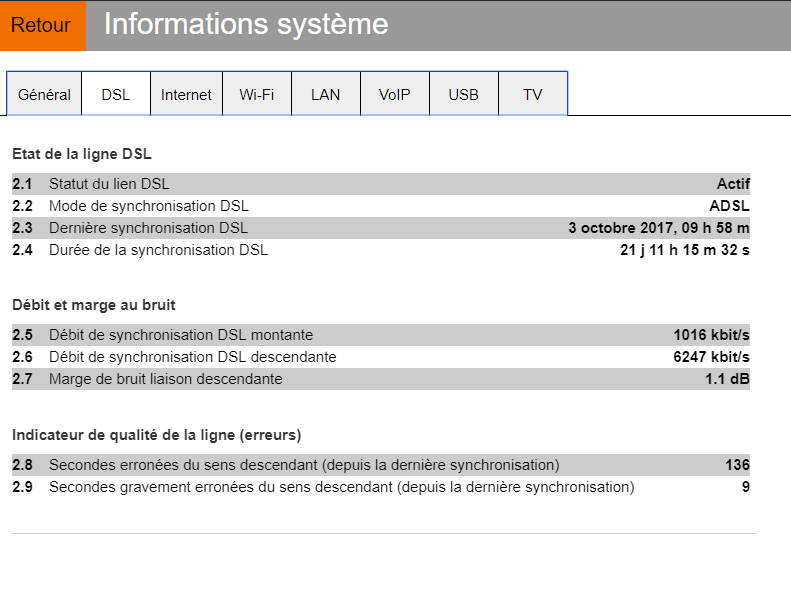Switch to the Général tab
Screen dimensions: 791x590
tap(44, 94)
